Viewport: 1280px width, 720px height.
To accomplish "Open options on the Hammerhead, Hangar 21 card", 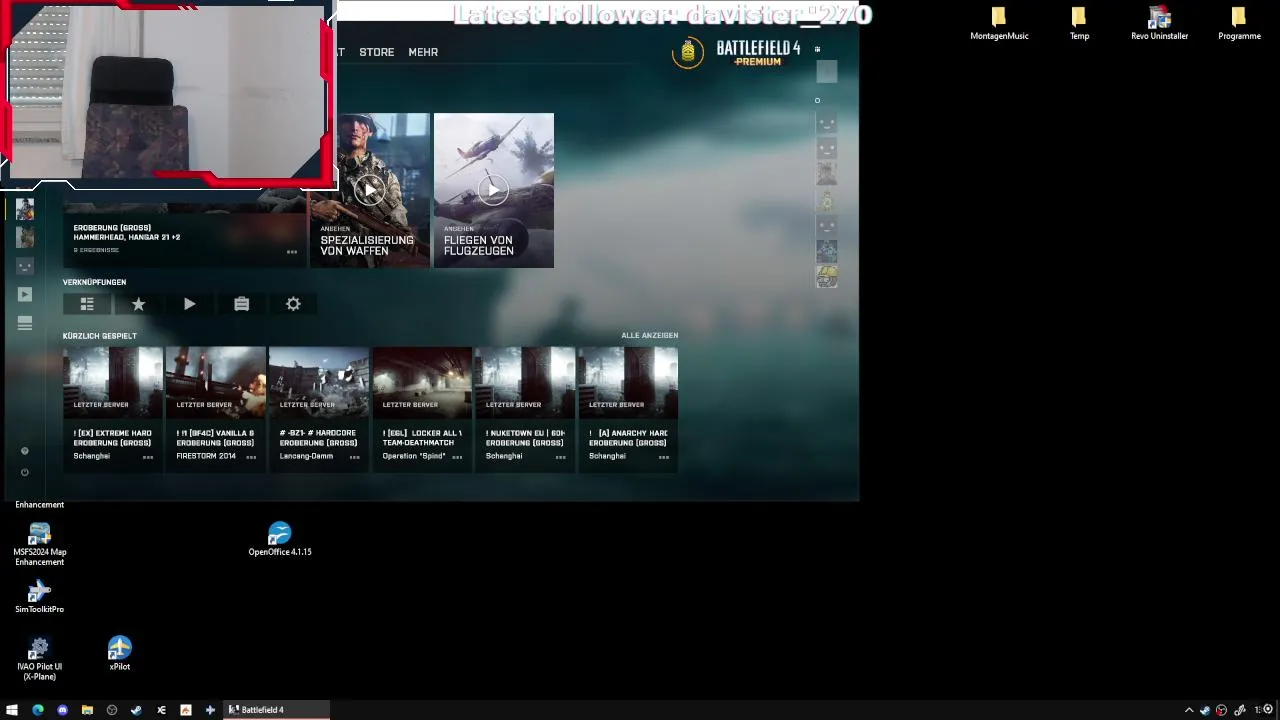I will (291, 251).
